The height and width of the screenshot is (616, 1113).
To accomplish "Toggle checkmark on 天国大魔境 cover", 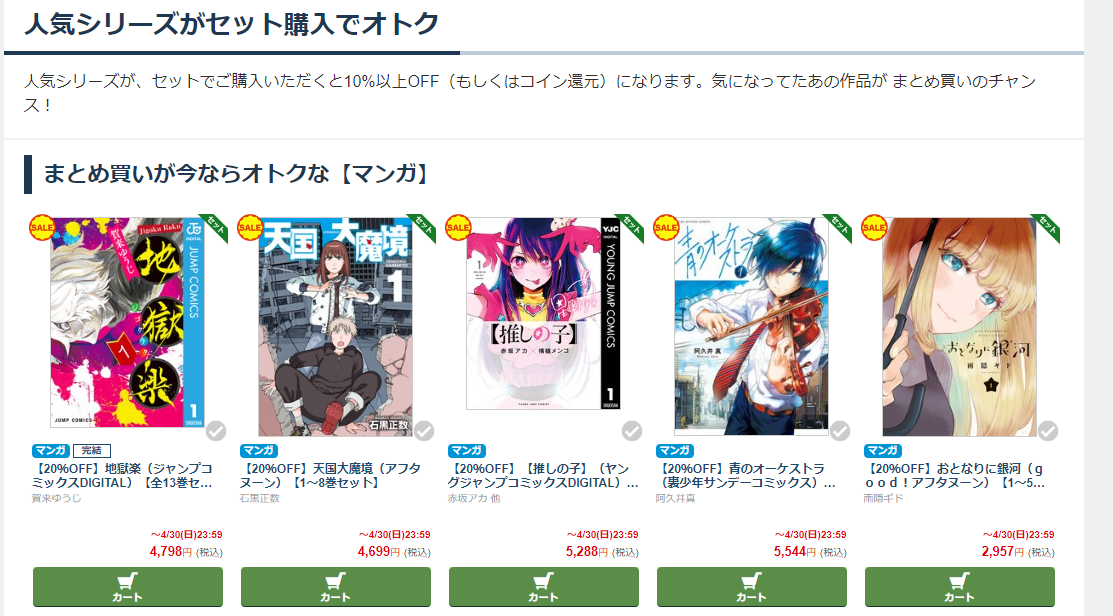I will tap(424, 431).
